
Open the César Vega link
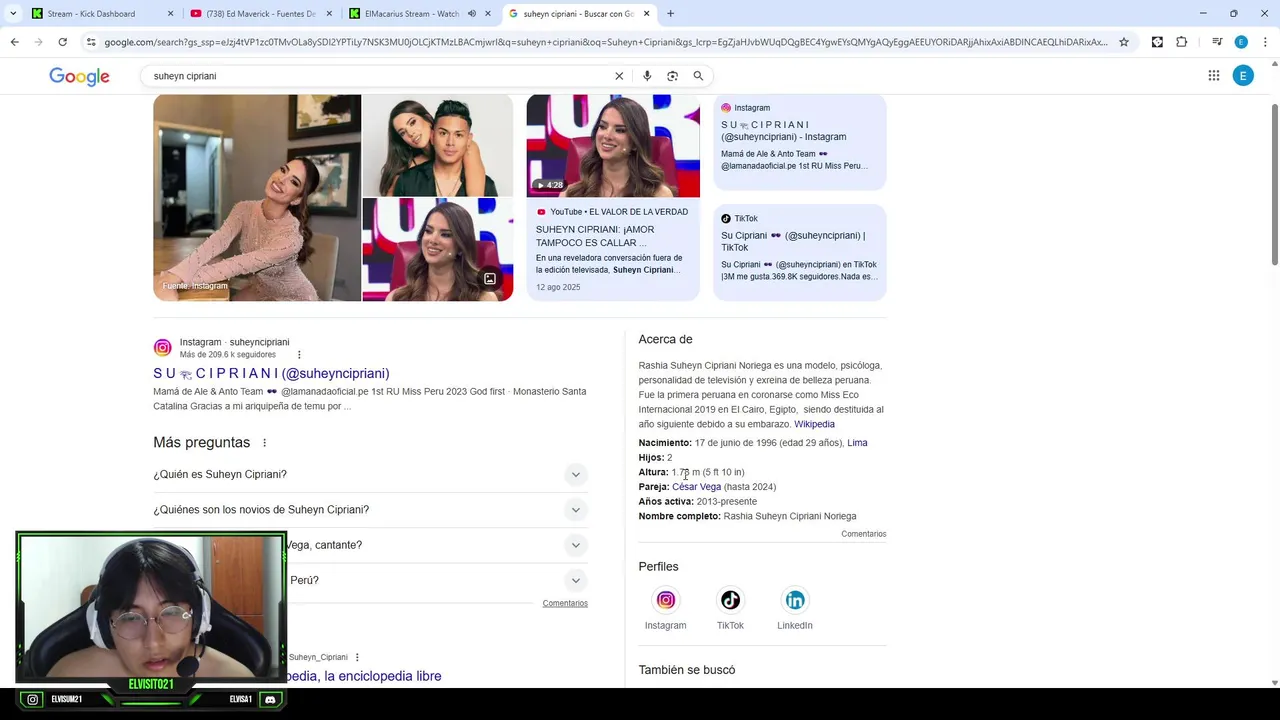[696, 487]
